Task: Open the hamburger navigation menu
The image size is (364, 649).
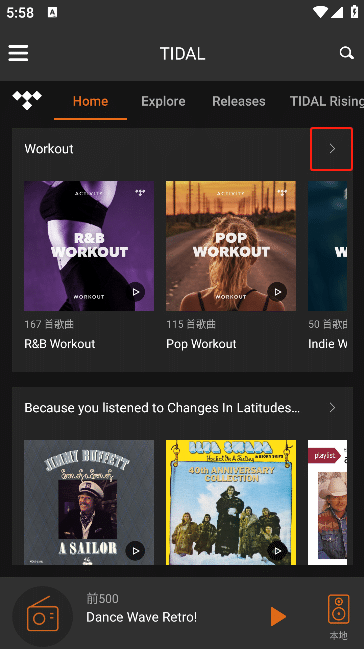Action: click(x=18, y=53)
